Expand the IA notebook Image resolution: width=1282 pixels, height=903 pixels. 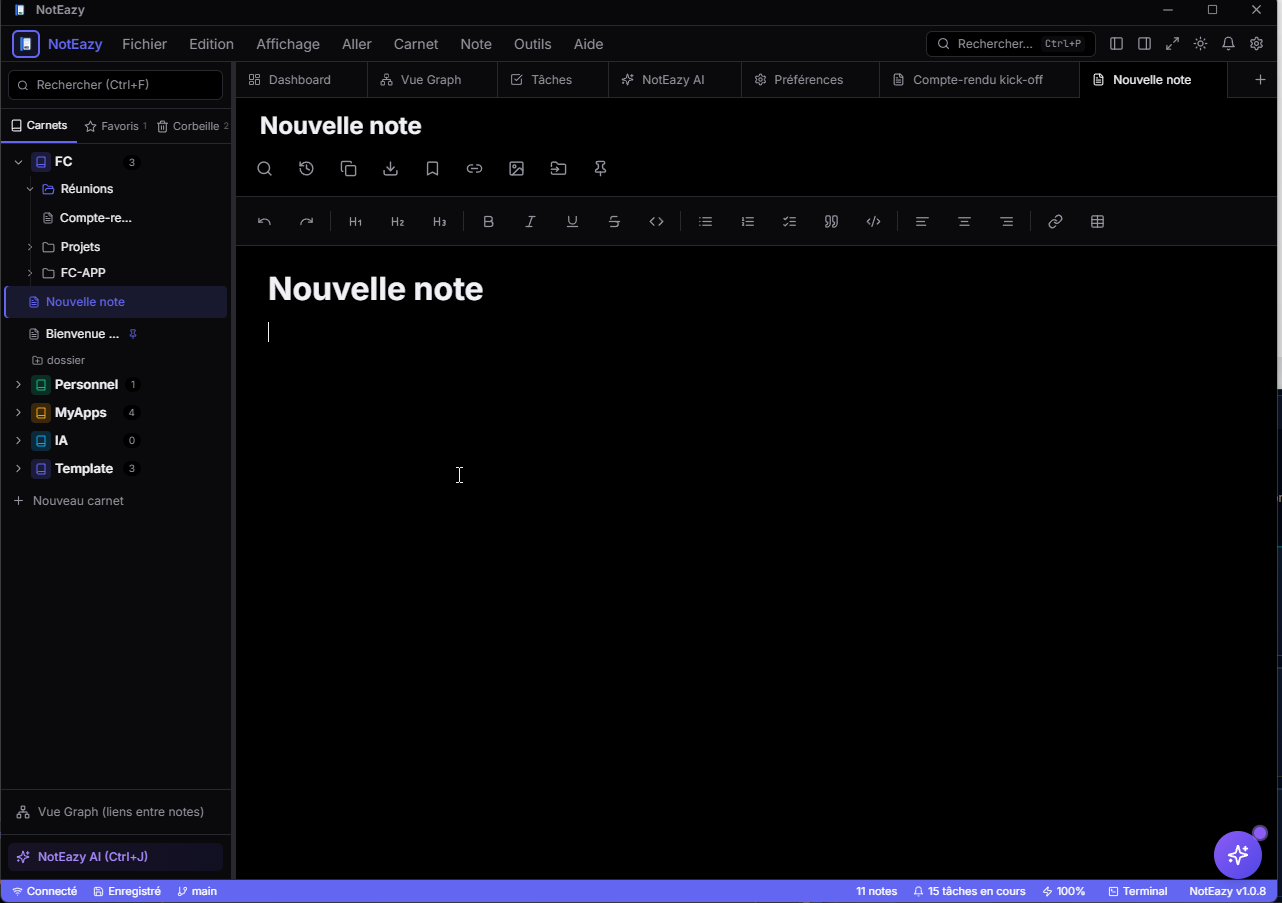[x=18, y=441]
